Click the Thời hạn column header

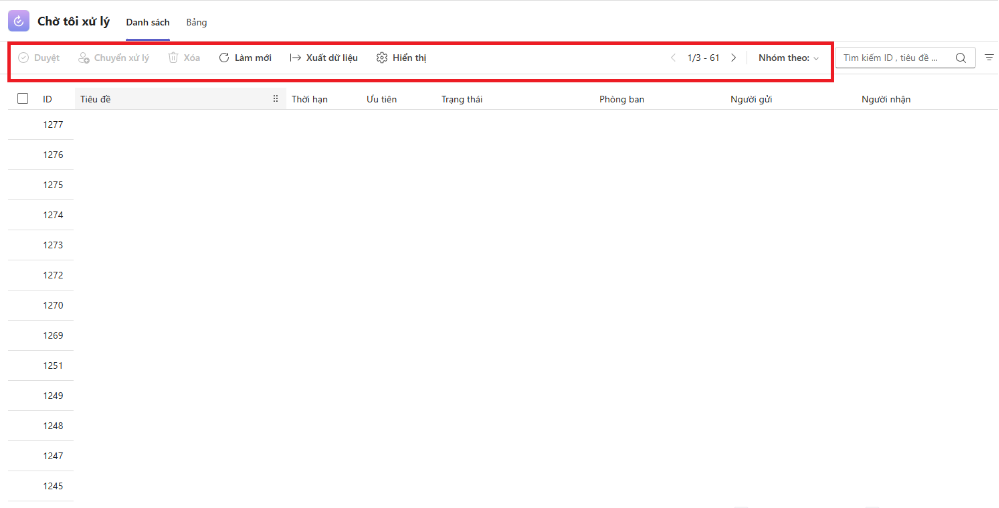(x=309, y=99)
